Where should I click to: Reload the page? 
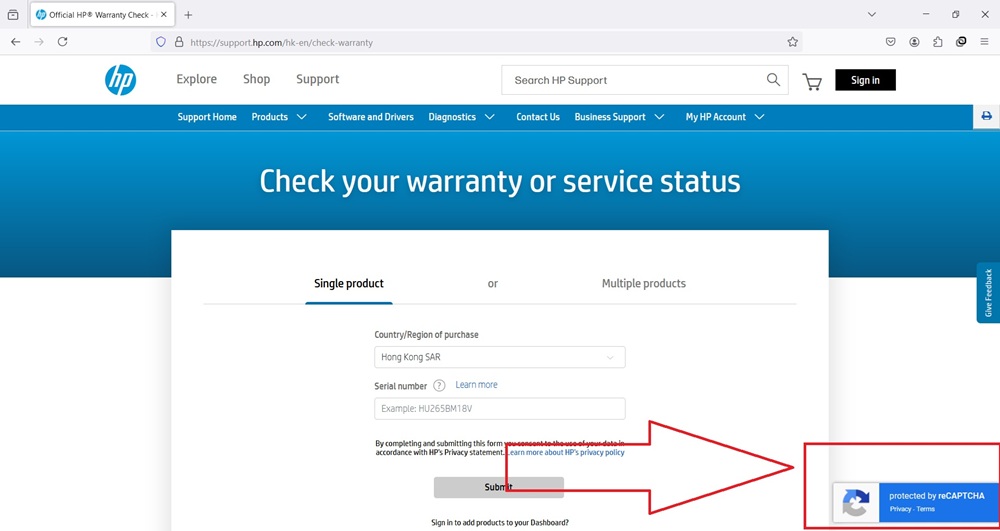[62, 42]
